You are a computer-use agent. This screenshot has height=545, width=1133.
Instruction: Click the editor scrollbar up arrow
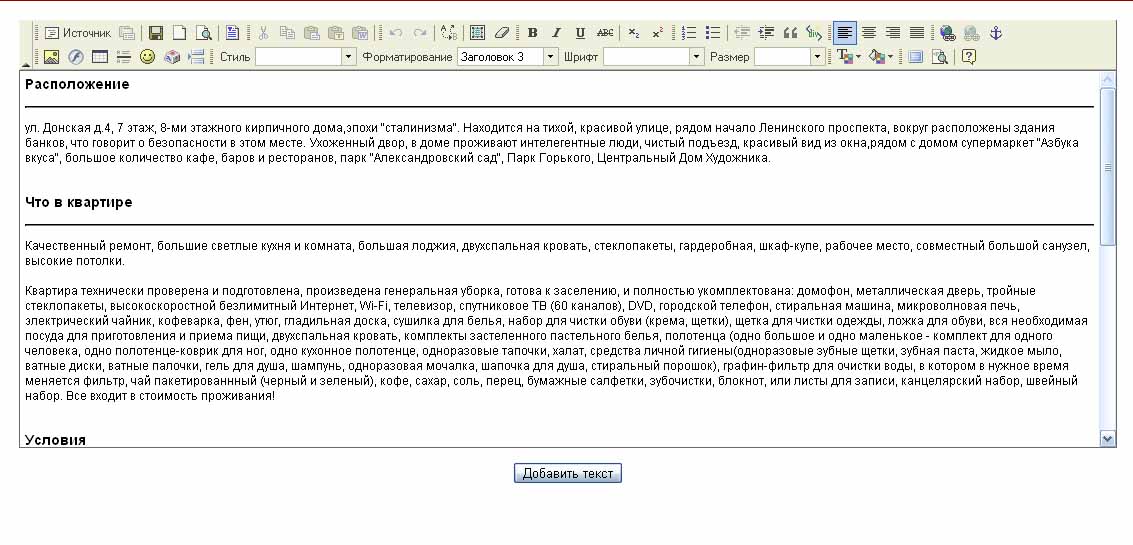1107,80
